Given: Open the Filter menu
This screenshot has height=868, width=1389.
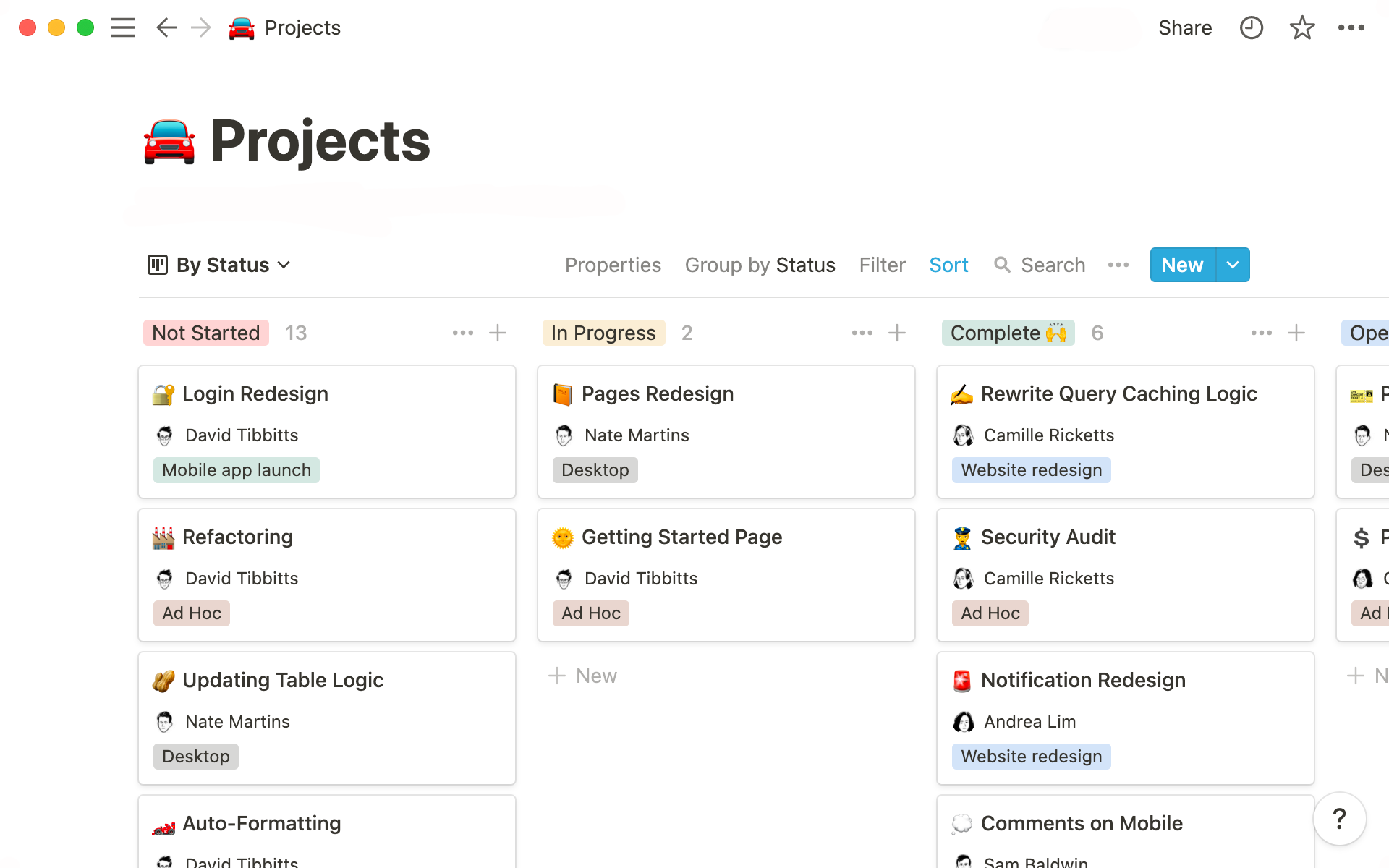Looking at the screenshot, I should [x=882, y=265].
